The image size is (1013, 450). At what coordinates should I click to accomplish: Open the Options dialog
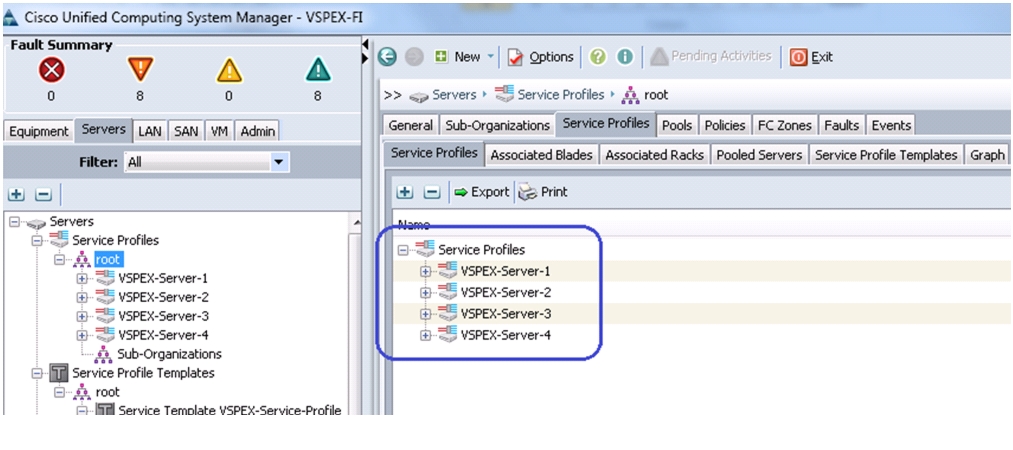[x=541, y=57]
